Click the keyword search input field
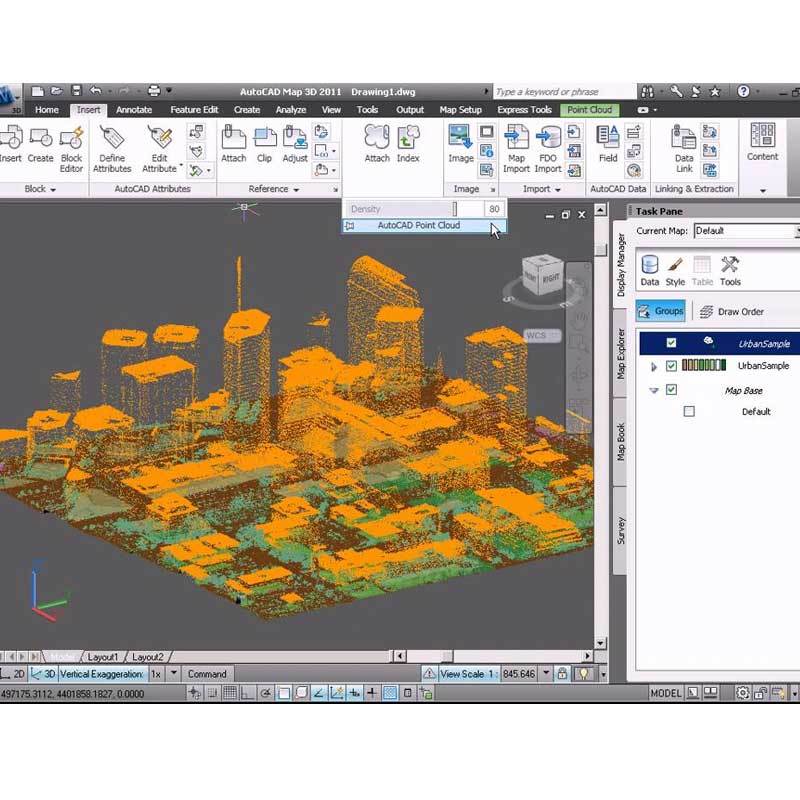The image size is (800, 800). (x=565, y=92)
